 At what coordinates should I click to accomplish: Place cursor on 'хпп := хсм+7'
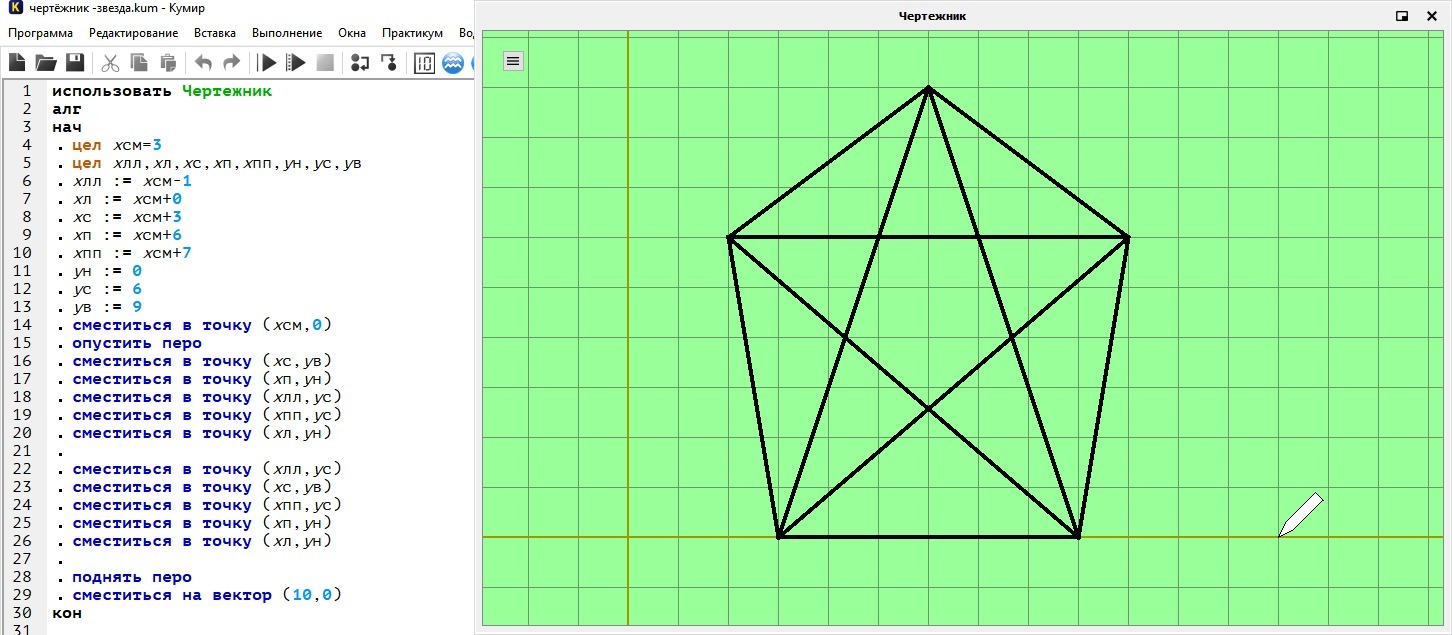tap(131, 253)
